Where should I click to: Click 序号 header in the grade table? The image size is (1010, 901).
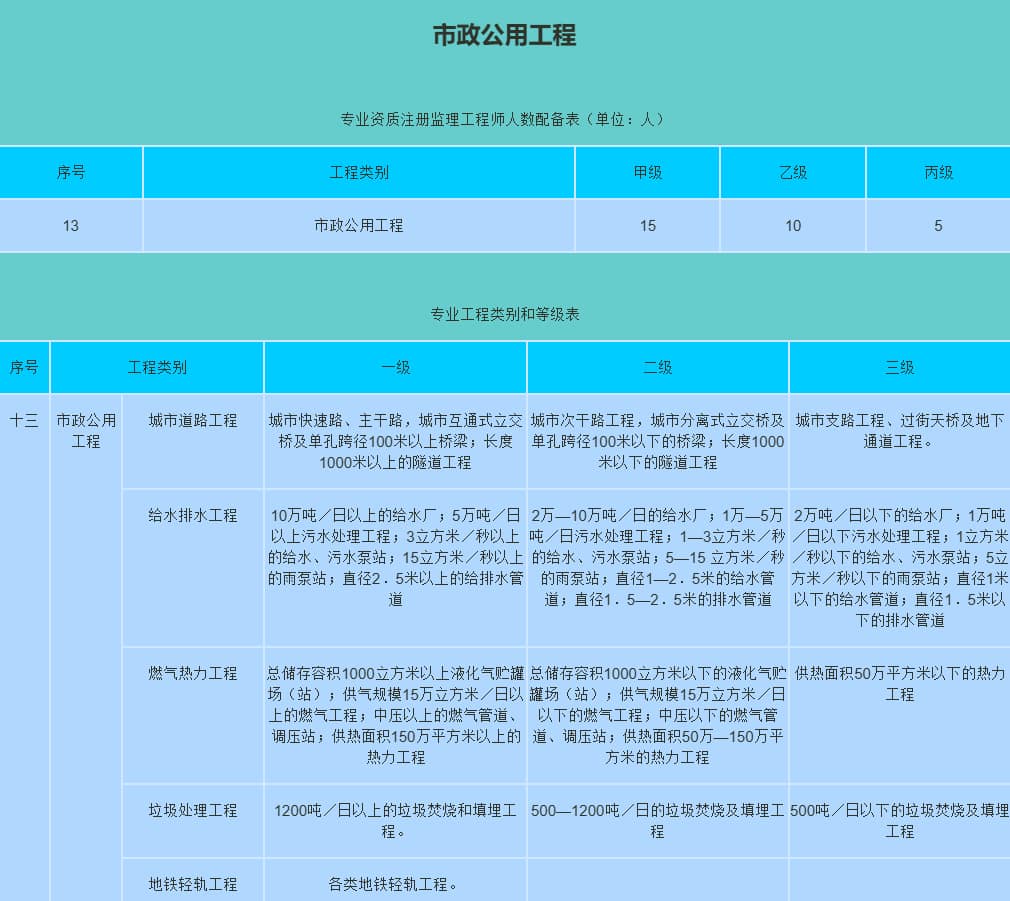click(24, 367)
